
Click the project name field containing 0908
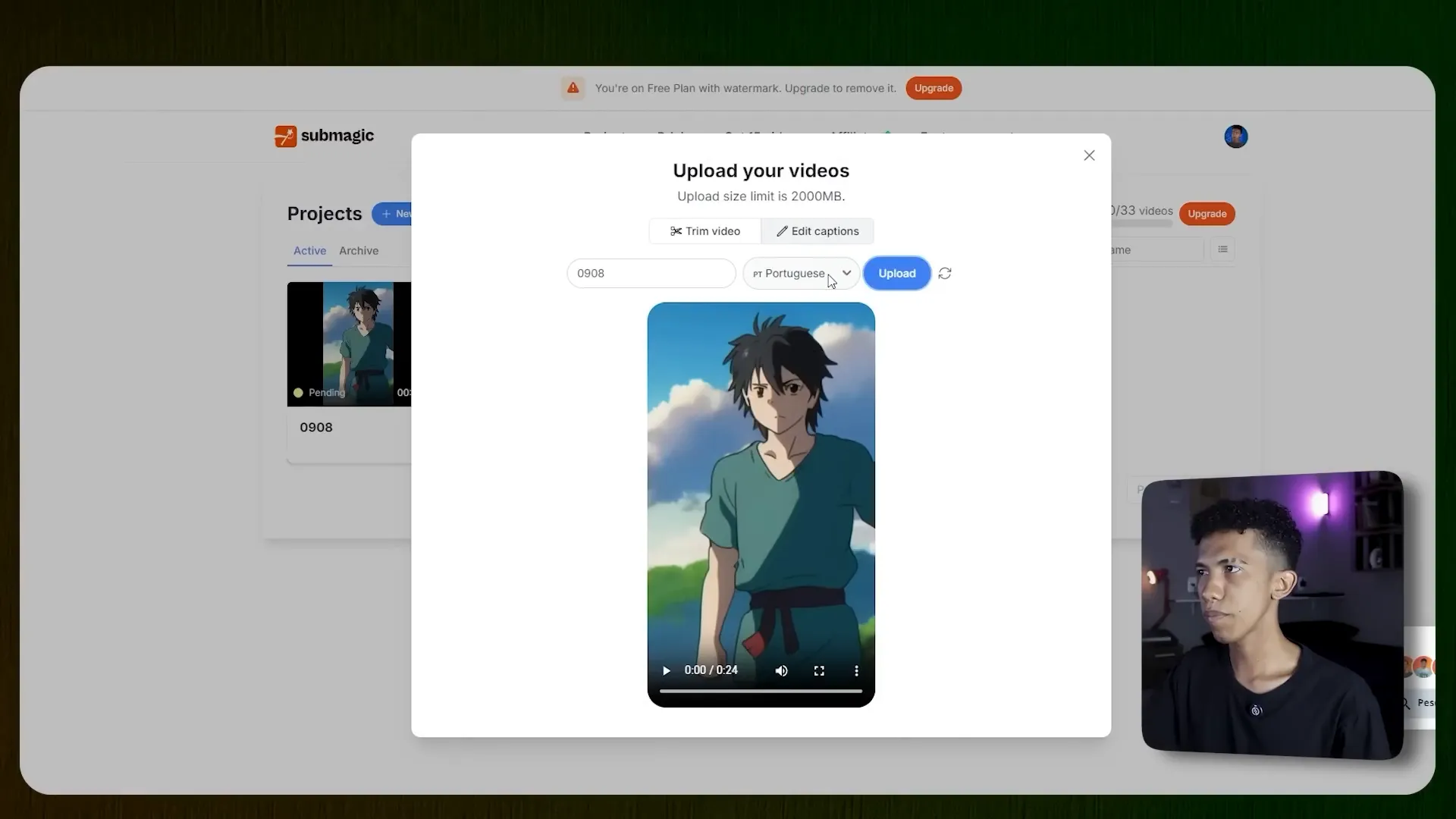point(651,274)
